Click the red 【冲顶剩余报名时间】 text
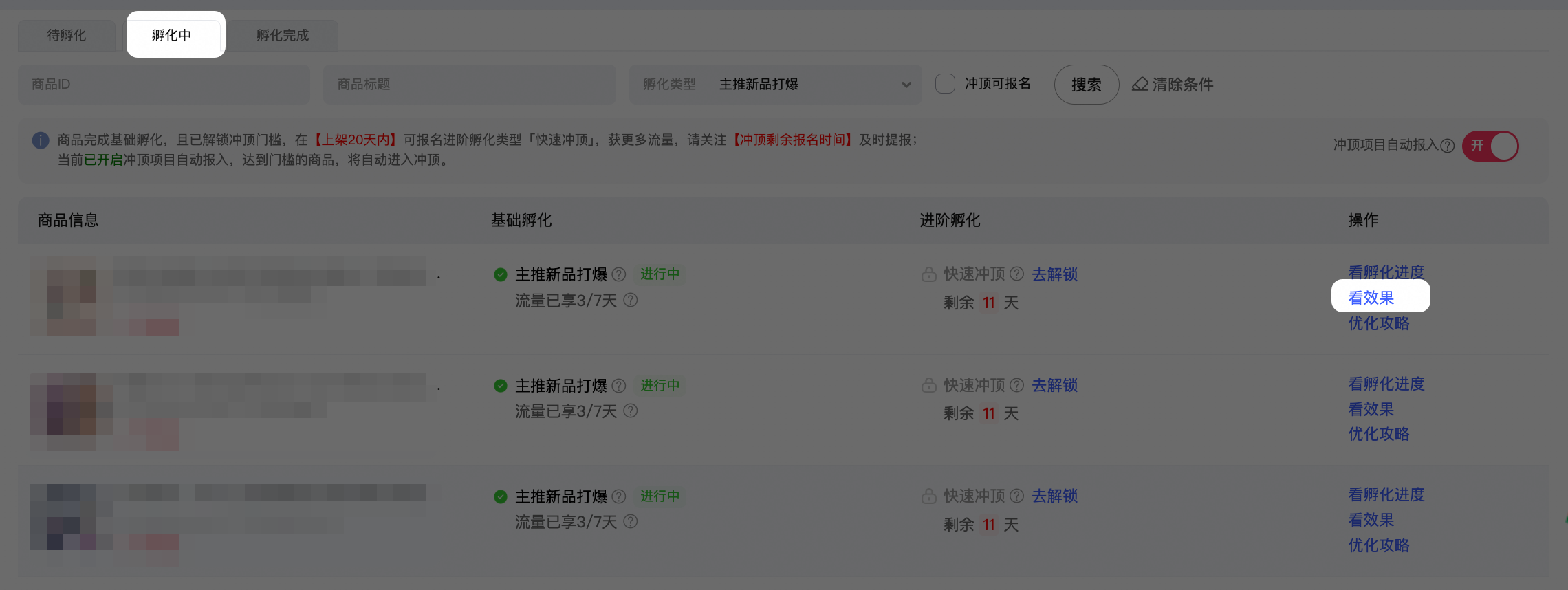The height and width of the screenshot is (590, 1568). point(792,140)
